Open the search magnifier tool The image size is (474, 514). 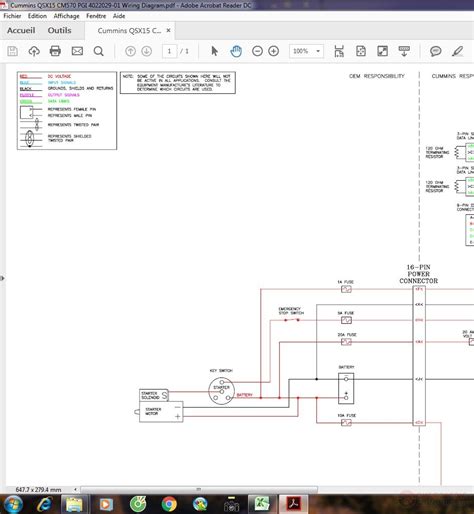pyautogui.click(x=99, y=51)
